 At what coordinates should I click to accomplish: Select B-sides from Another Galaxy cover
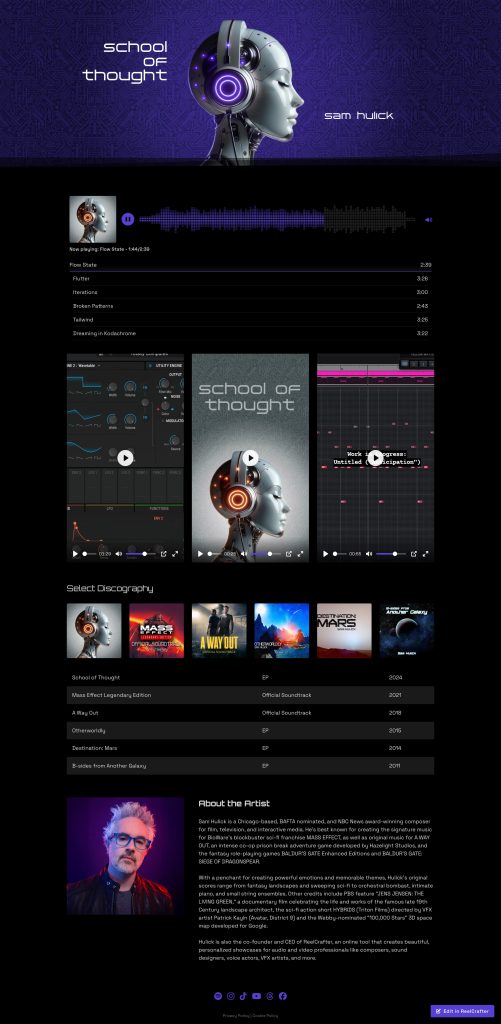tap(407, 630)
